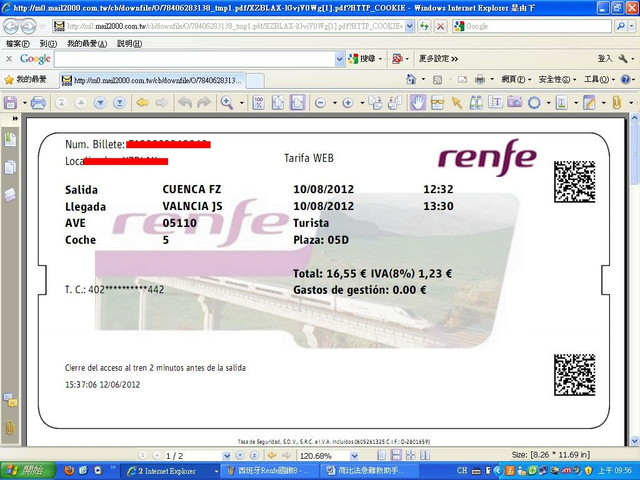Switch to continuous page layout in status bar

click(396, 455)
